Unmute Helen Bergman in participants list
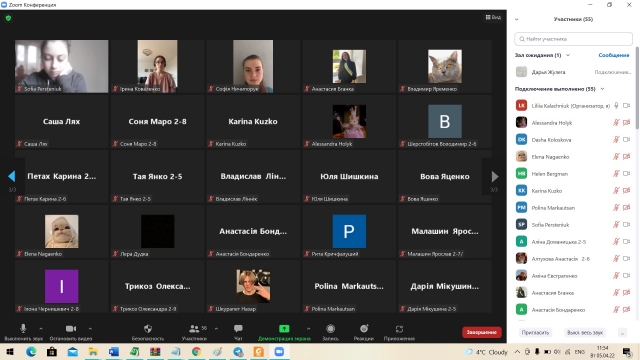 coord(616,173)
